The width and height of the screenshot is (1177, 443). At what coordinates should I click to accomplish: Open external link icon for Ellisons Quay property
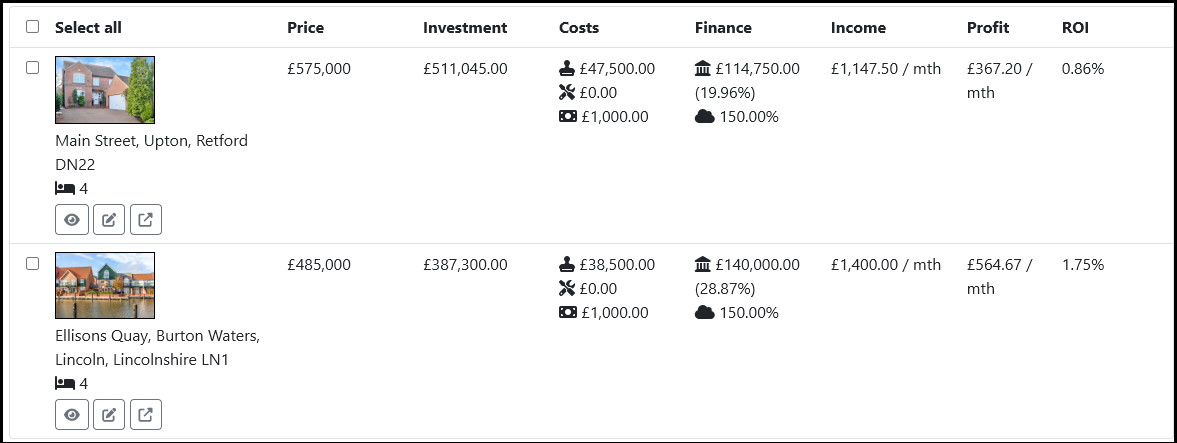[146, 414]
